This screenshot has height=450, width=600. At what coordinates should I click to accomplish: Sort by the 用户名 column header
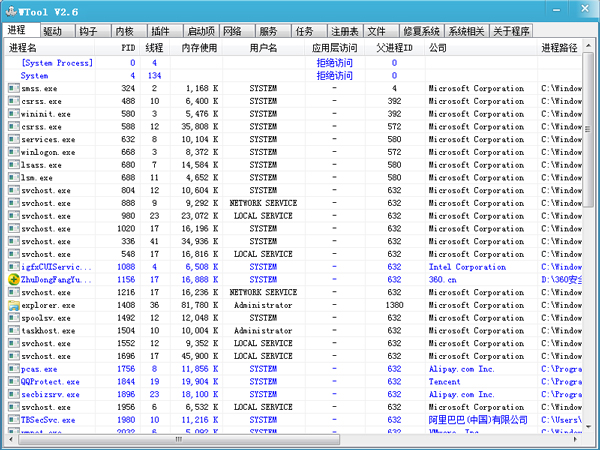tap(264, 48)
